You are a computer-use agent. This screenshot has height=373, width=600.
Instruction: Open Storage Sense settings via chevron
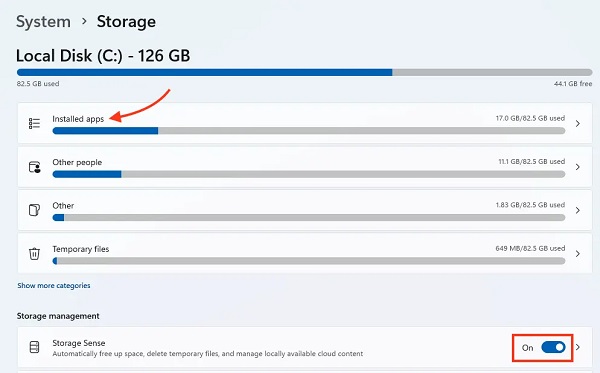point(578,347)
